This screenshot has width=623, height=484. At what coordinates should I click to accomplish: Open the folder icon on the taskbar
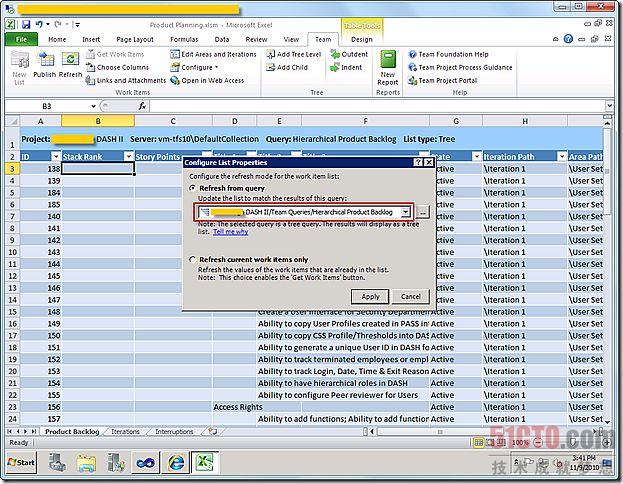coord(86,463)
